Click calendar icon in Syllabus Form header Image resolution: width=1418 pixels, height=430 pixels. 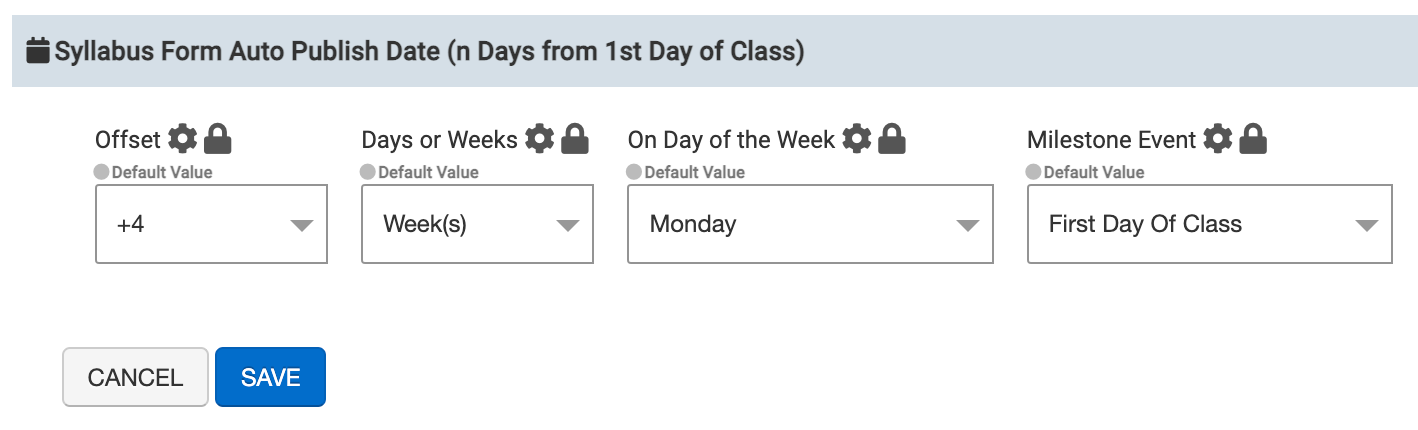click(x=38, y=51)
